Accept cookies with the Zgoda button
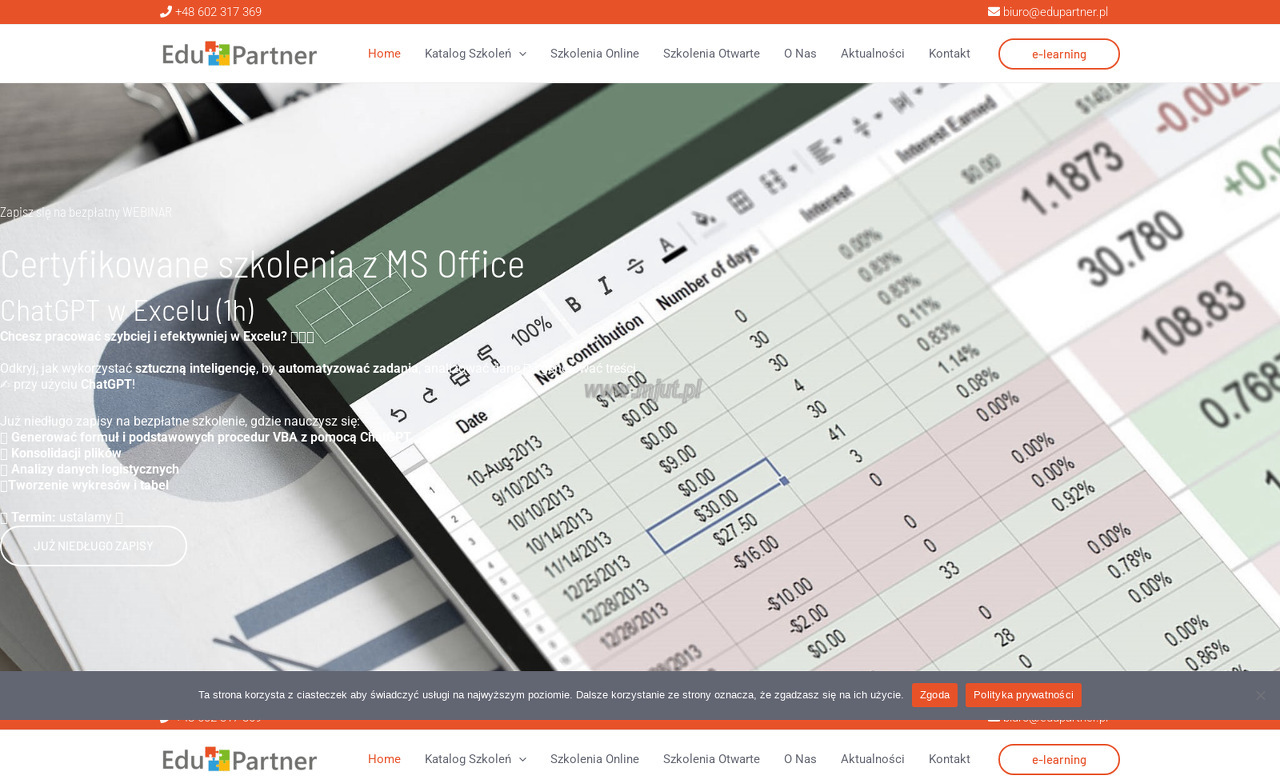 point(934,695)
